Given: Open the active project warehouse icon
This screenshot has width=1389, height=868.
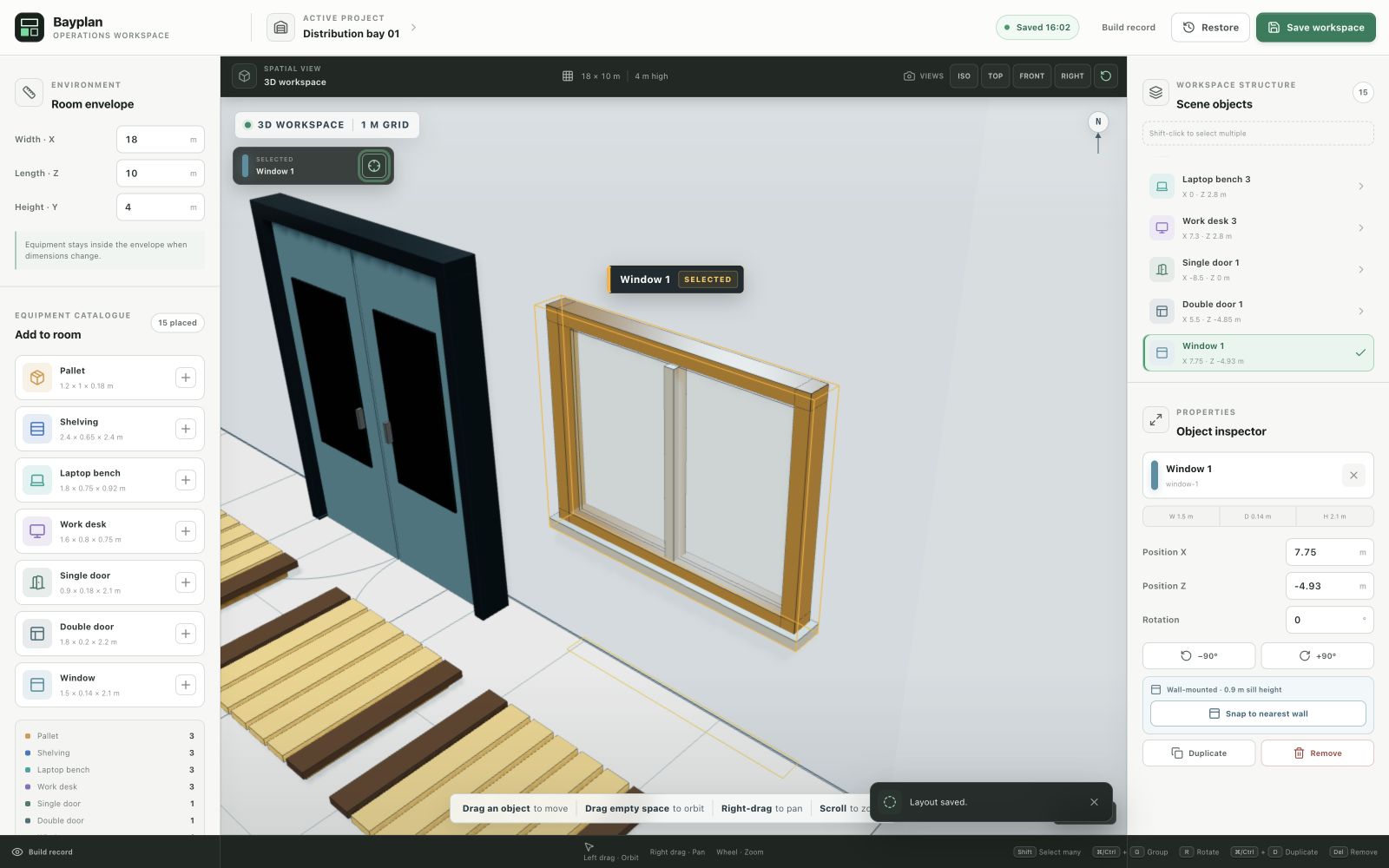Looking at the screenshot, I should (x=280, y=28).
